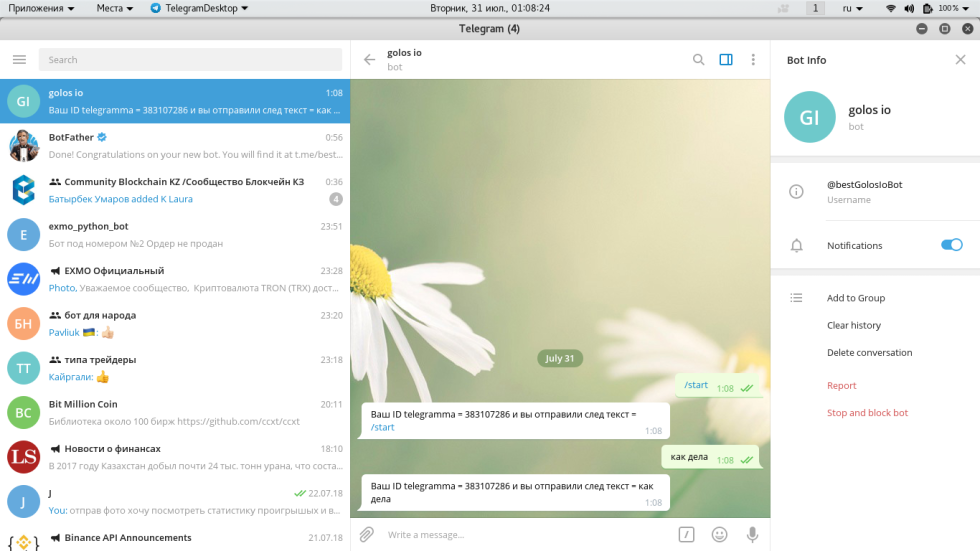The width and height of the screenshot is (980, 551).
Task: Open the Места menu
Action: (114, 8)
